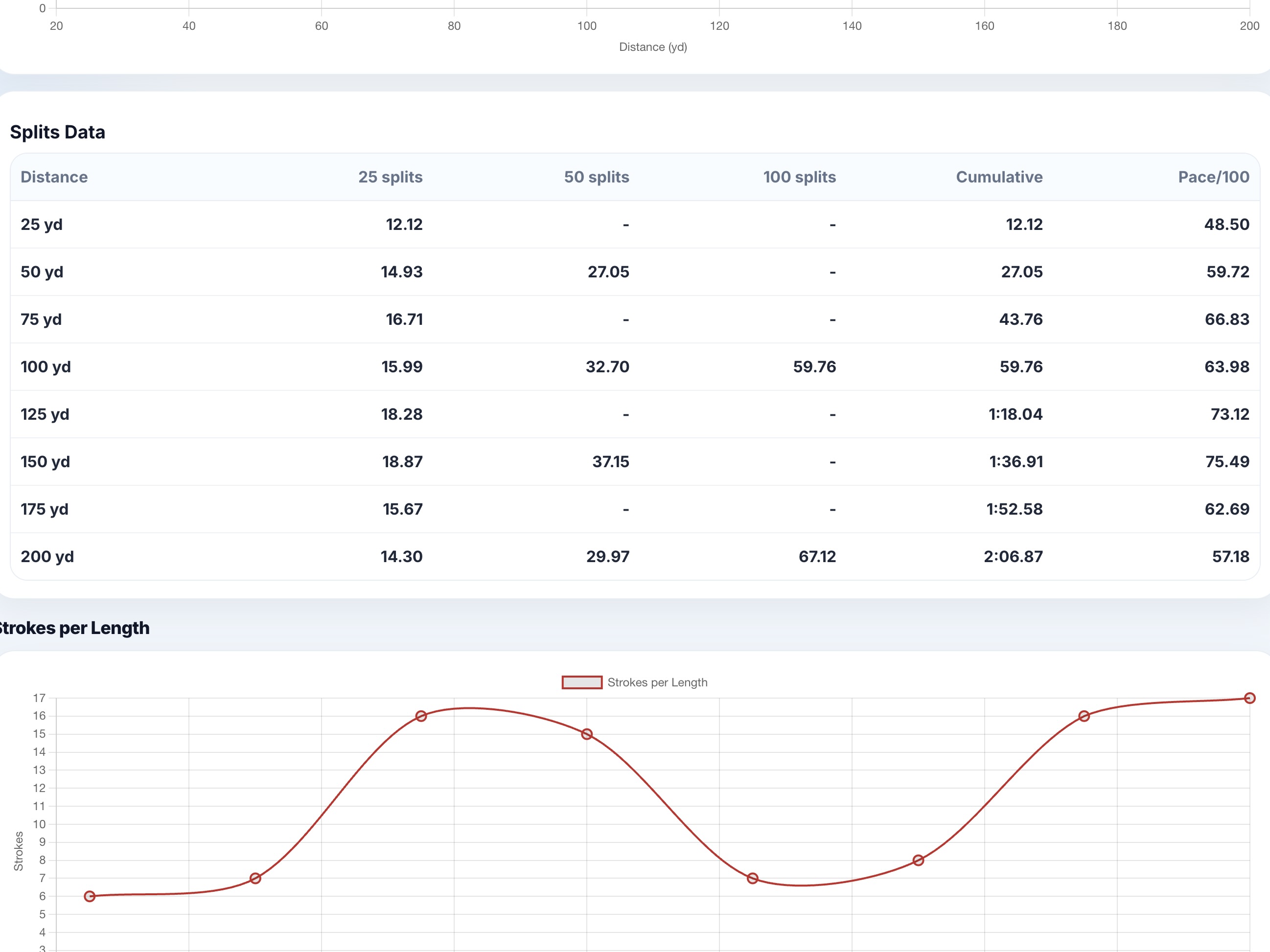Click the Splits Data heading
This screenshot has width=1270, height=952.
tap(57, 132)
